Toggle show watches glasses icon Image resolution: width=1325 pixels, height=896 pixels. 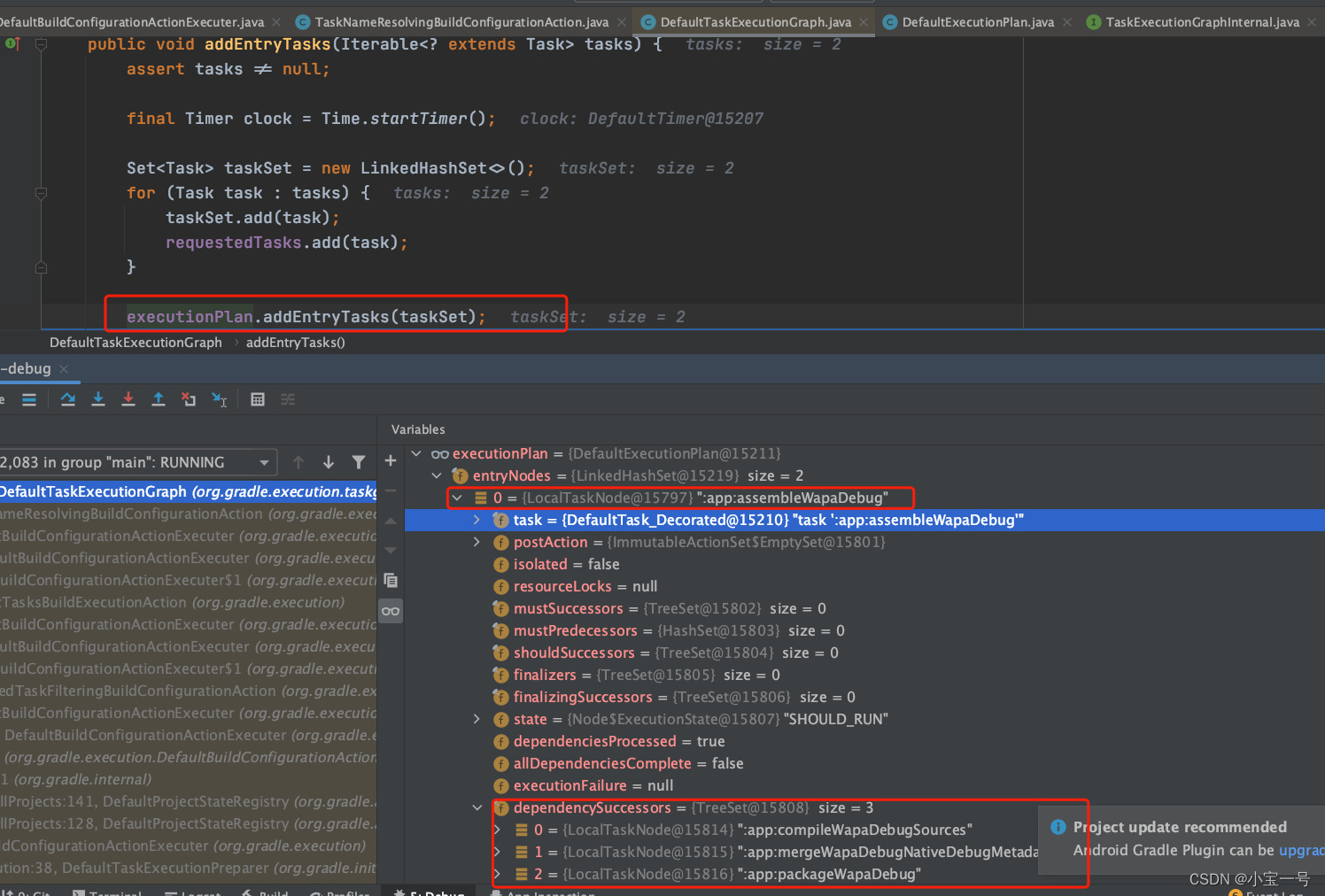coord(391,611)
